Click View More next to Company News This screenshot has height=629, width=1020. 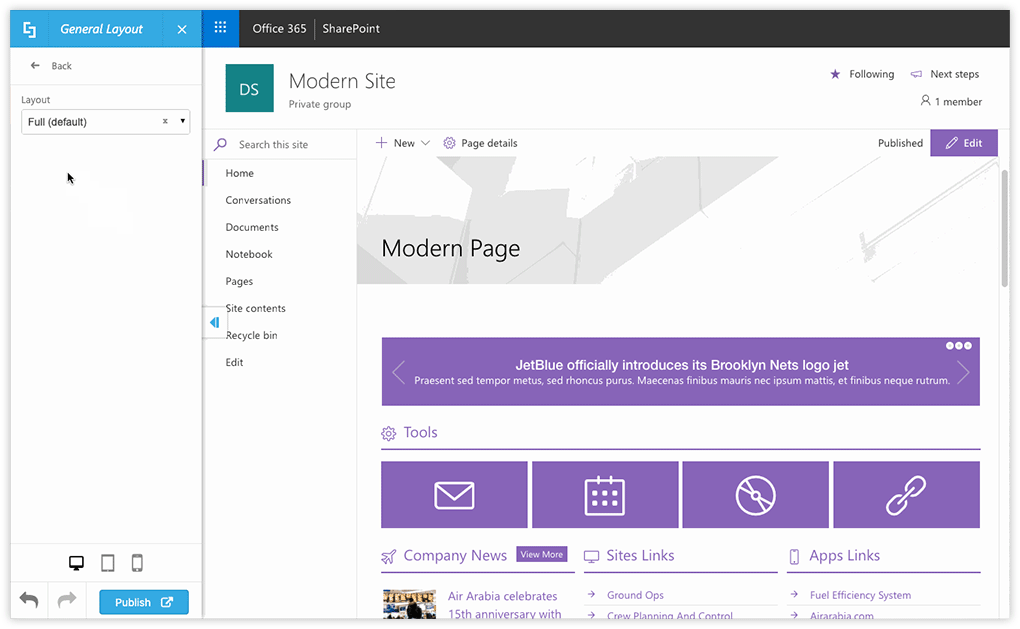pyautogui.click(x=542, y=554)
